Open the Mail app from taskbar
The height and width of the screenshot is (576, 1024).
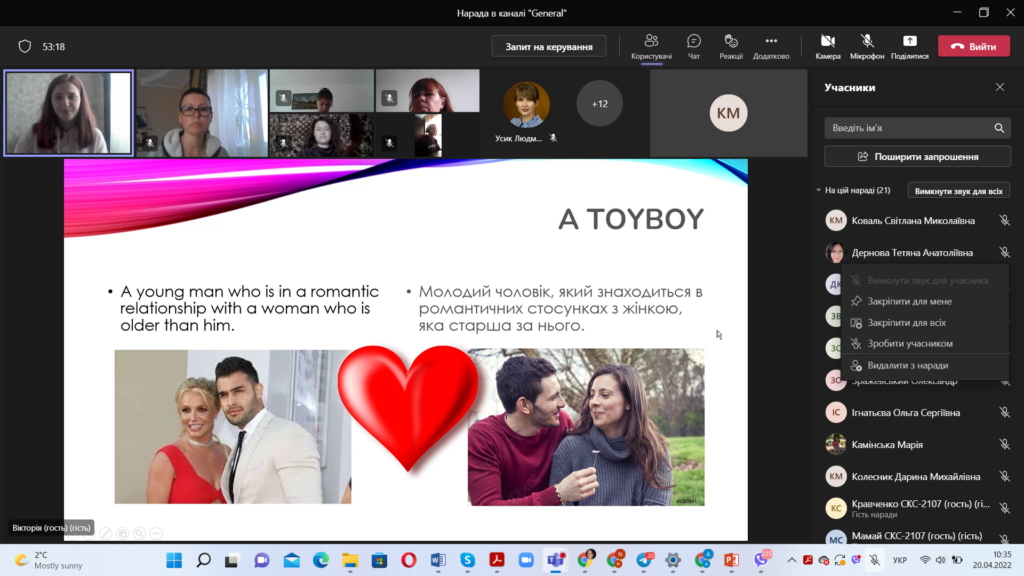291,560
